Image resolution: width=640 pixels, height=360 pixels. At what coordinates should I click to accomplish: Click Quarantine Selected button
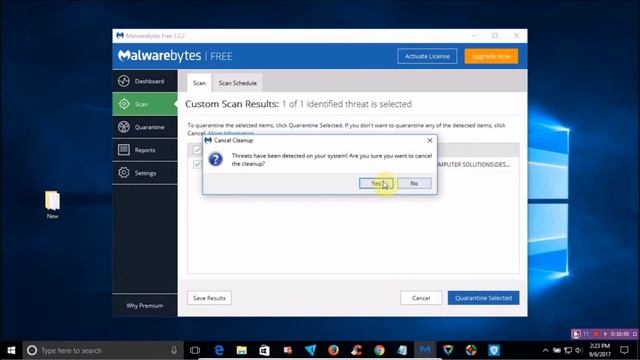483,298
